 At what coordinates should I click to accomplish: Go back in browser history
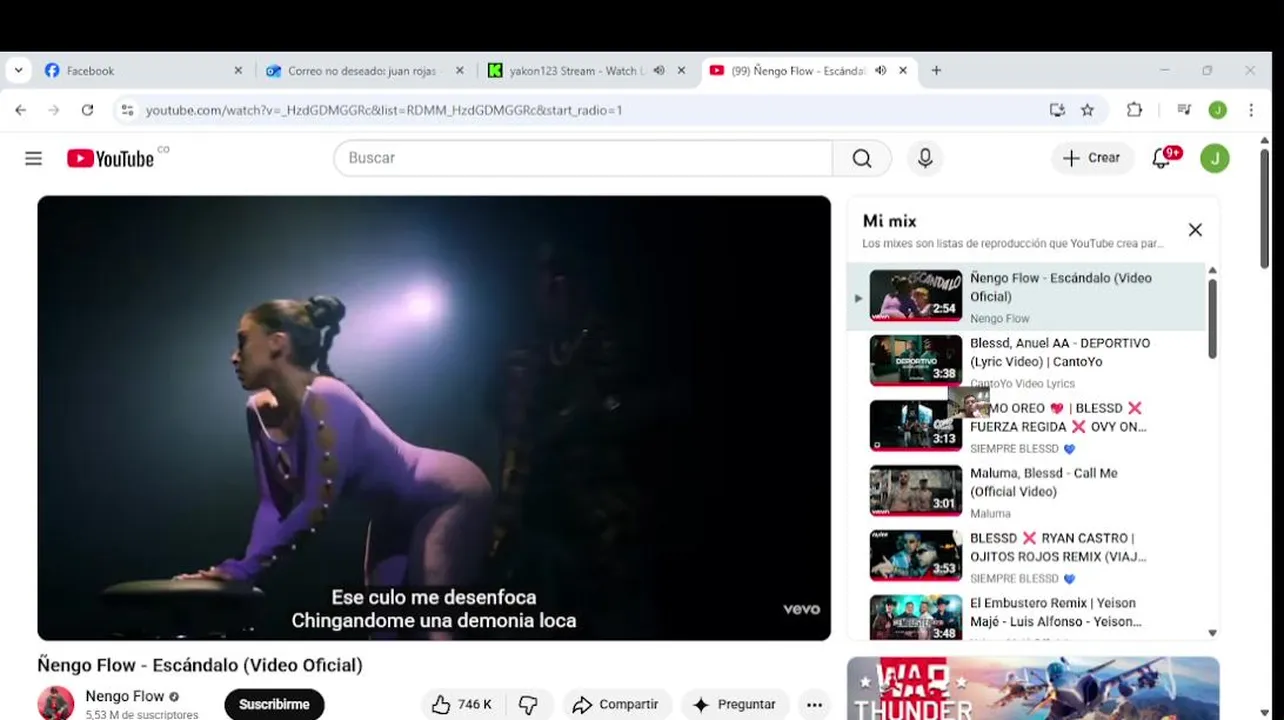(21, 110)
